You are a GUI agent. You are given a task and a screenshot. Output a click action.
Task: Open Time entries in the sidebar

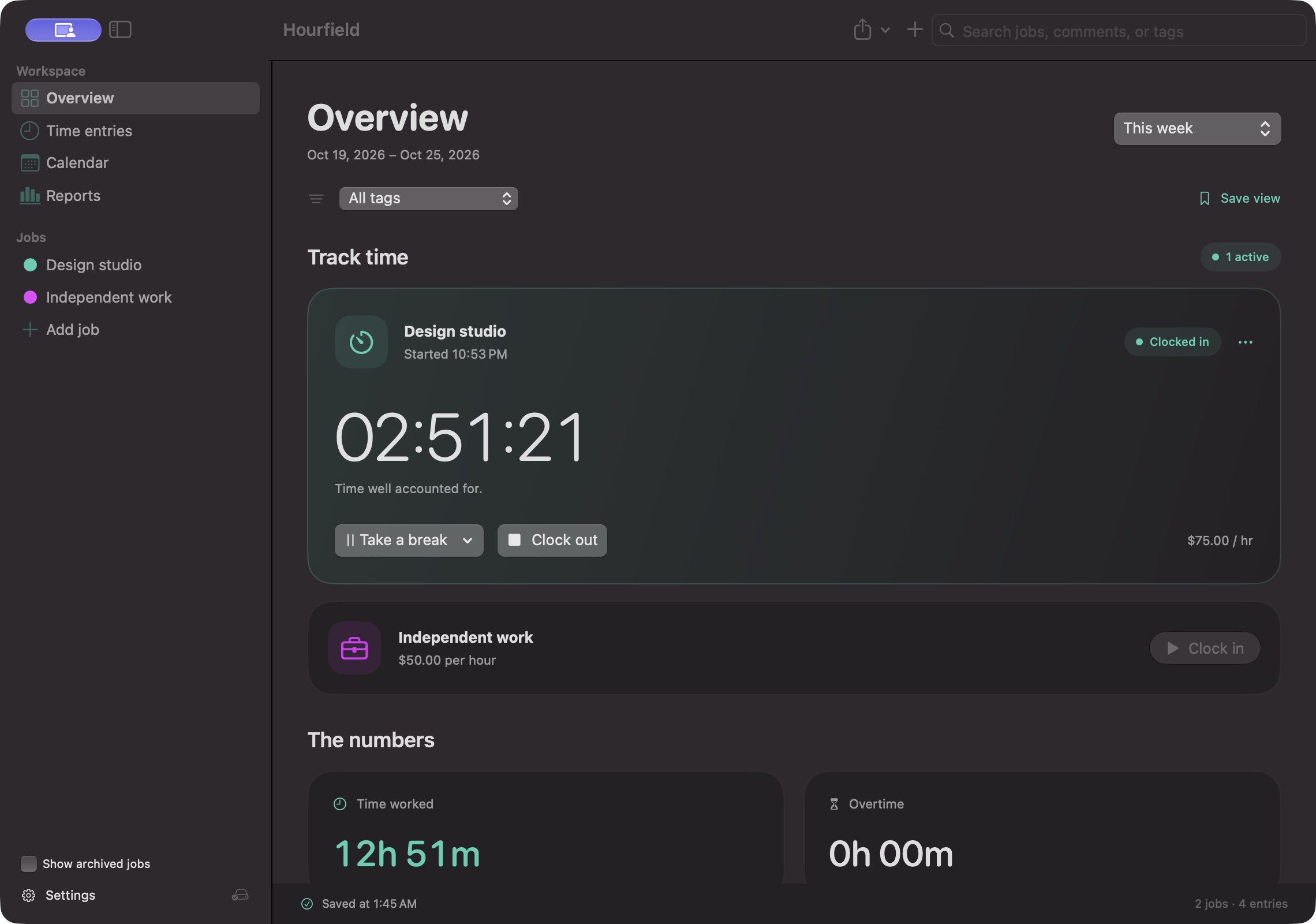(x=136, y=131)
